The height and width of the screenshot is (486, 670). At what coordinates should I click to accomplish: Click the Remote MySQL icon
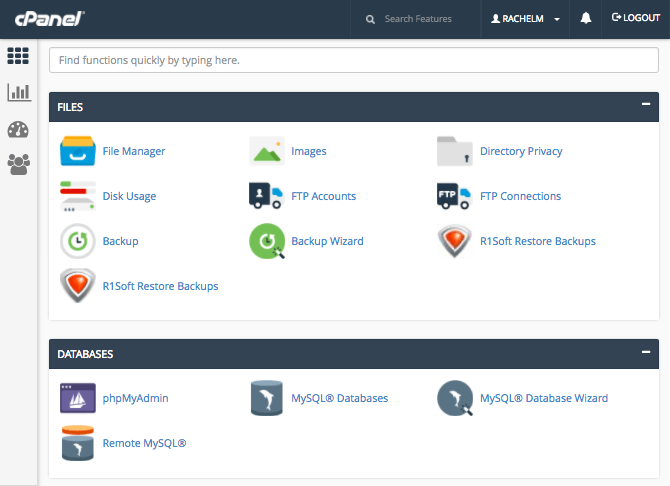click(x=78, y=443)
